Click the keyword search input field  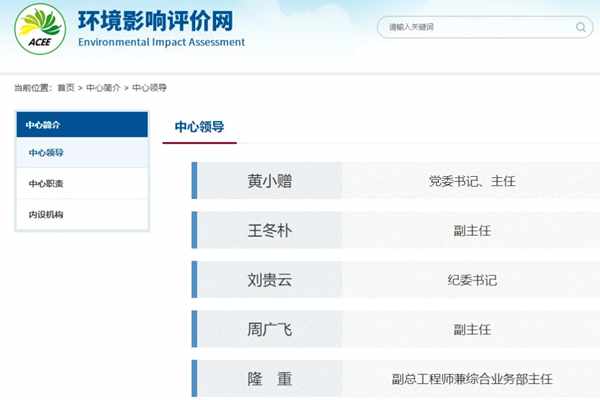(470, 27)
